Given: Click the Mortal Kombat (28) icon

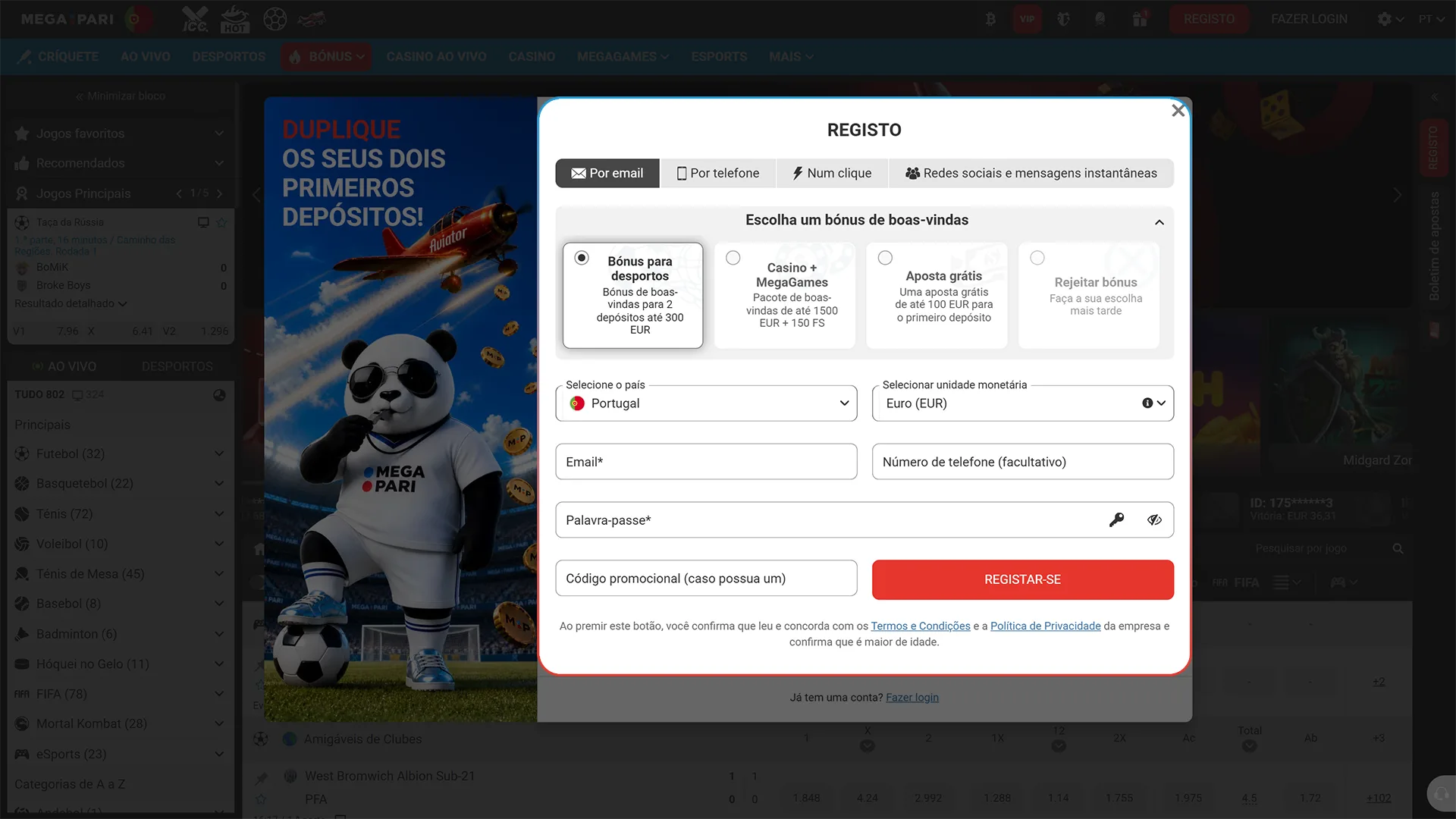Looking at the screenshot, I should 22,723.
